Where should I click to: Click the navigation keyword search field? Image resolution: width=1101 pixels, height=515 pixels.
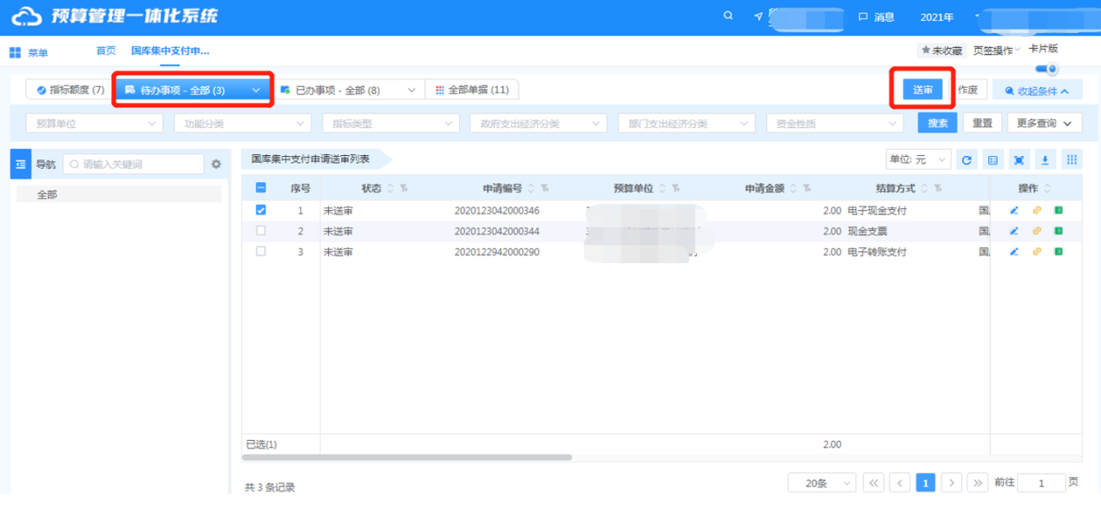pos(133,164)
